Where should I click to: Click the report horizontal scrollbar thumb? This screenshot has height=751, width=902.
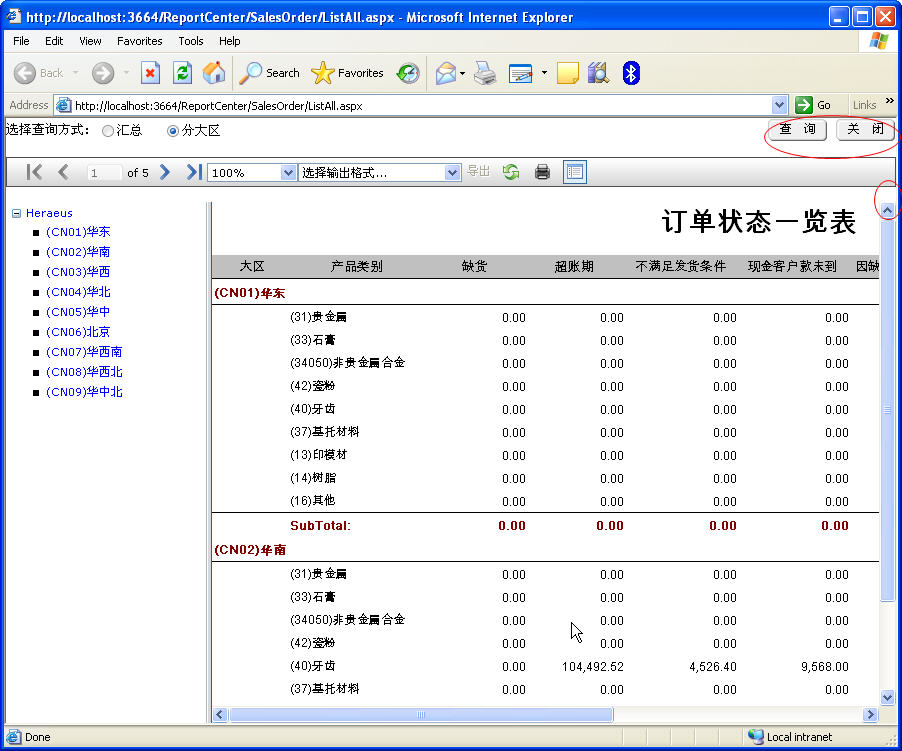[x=421, y=715]
